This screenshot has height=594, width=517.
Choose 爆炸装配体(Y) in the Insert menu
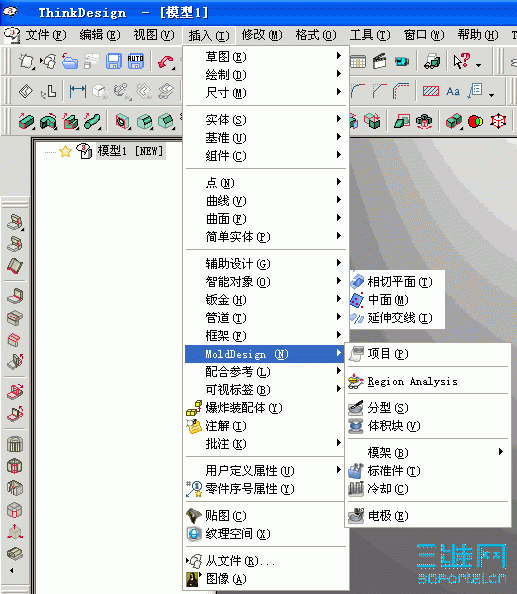(266, 408)
